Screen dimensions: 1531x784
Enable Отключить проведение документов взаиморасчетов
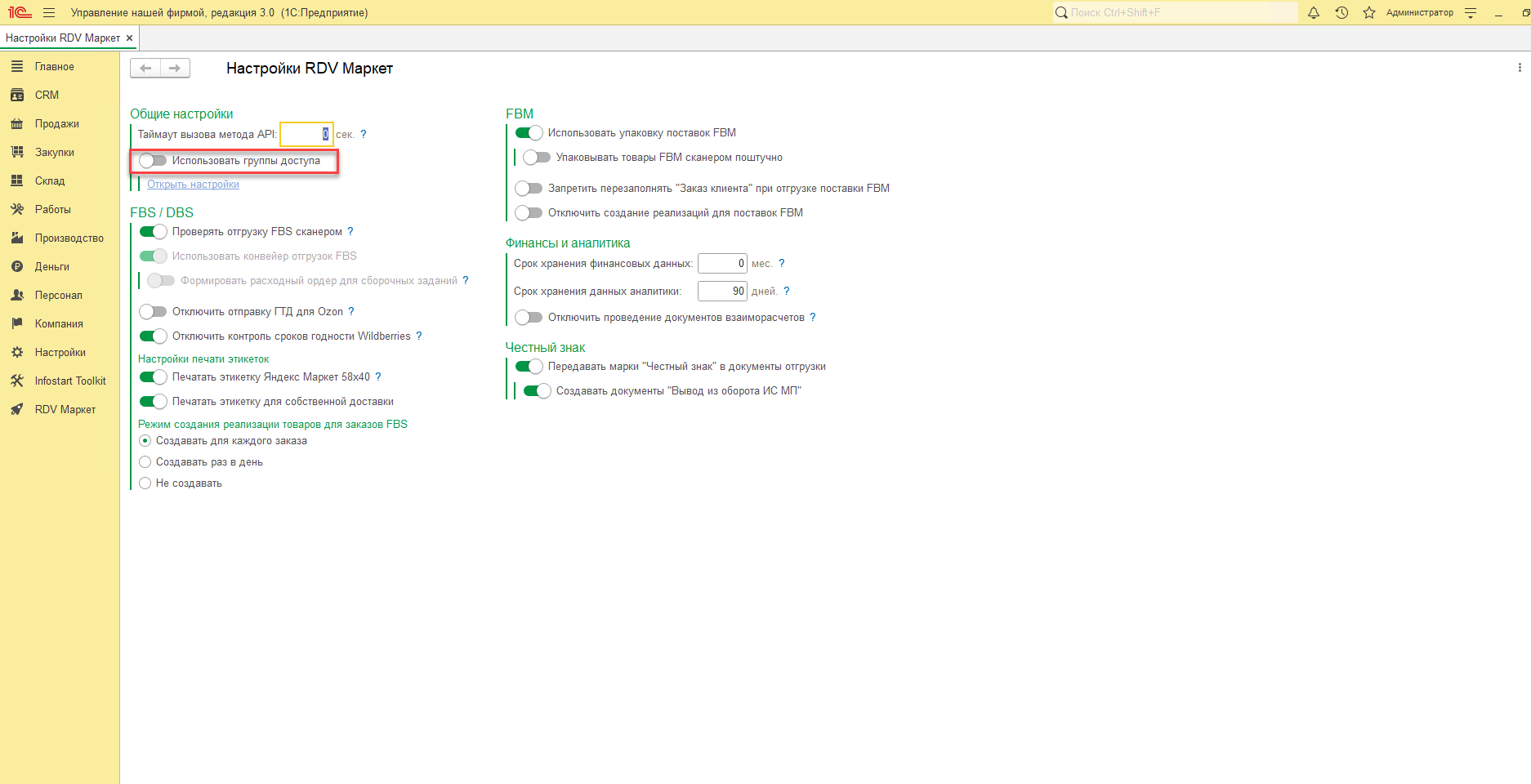click(x=529, y=317)
